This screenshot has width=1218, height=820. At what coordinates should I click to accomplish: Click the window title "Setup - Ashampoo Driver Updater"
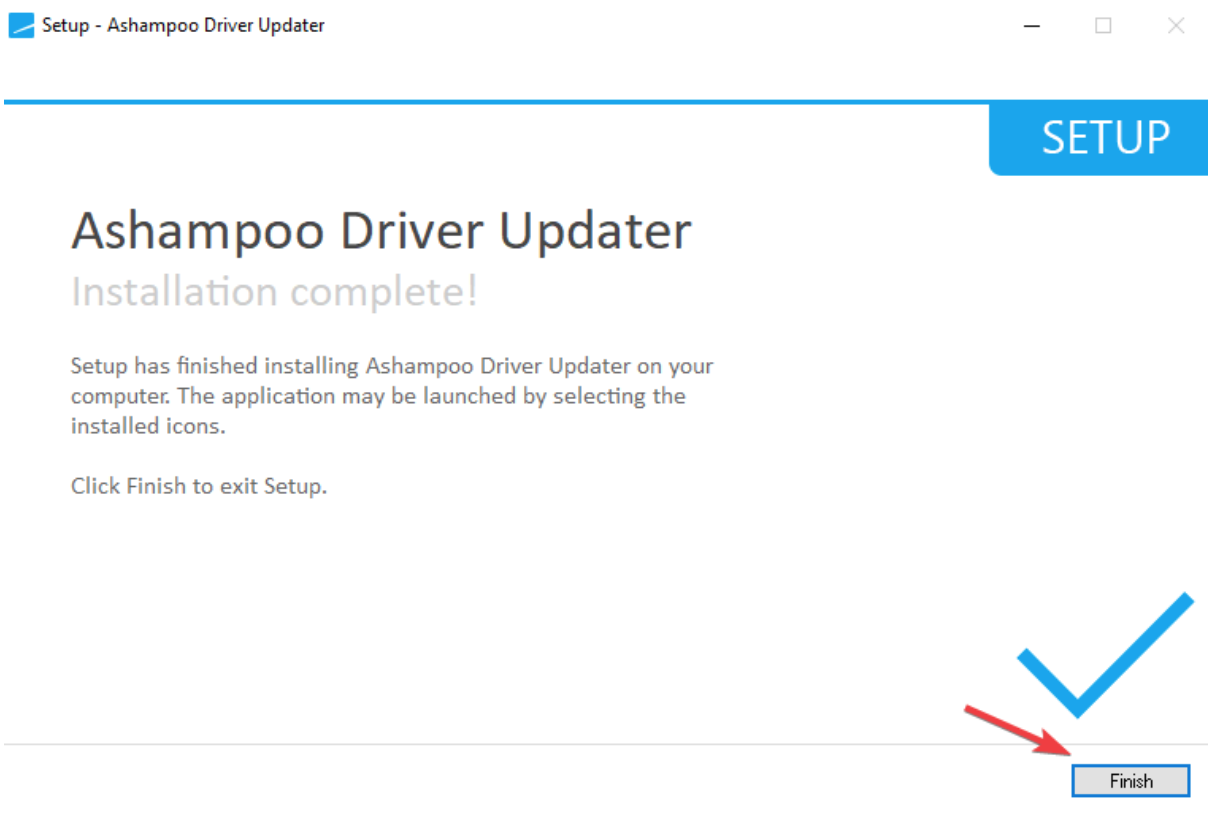pyautogui.click(x=183, y=26)
